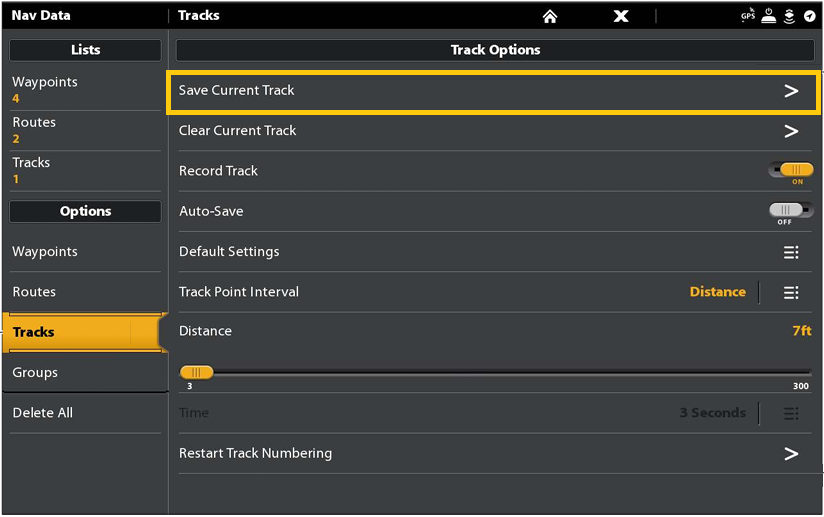Tap the GPS status icon
The width and height of the screenshot is (824, 517).
tap(748, 16)
